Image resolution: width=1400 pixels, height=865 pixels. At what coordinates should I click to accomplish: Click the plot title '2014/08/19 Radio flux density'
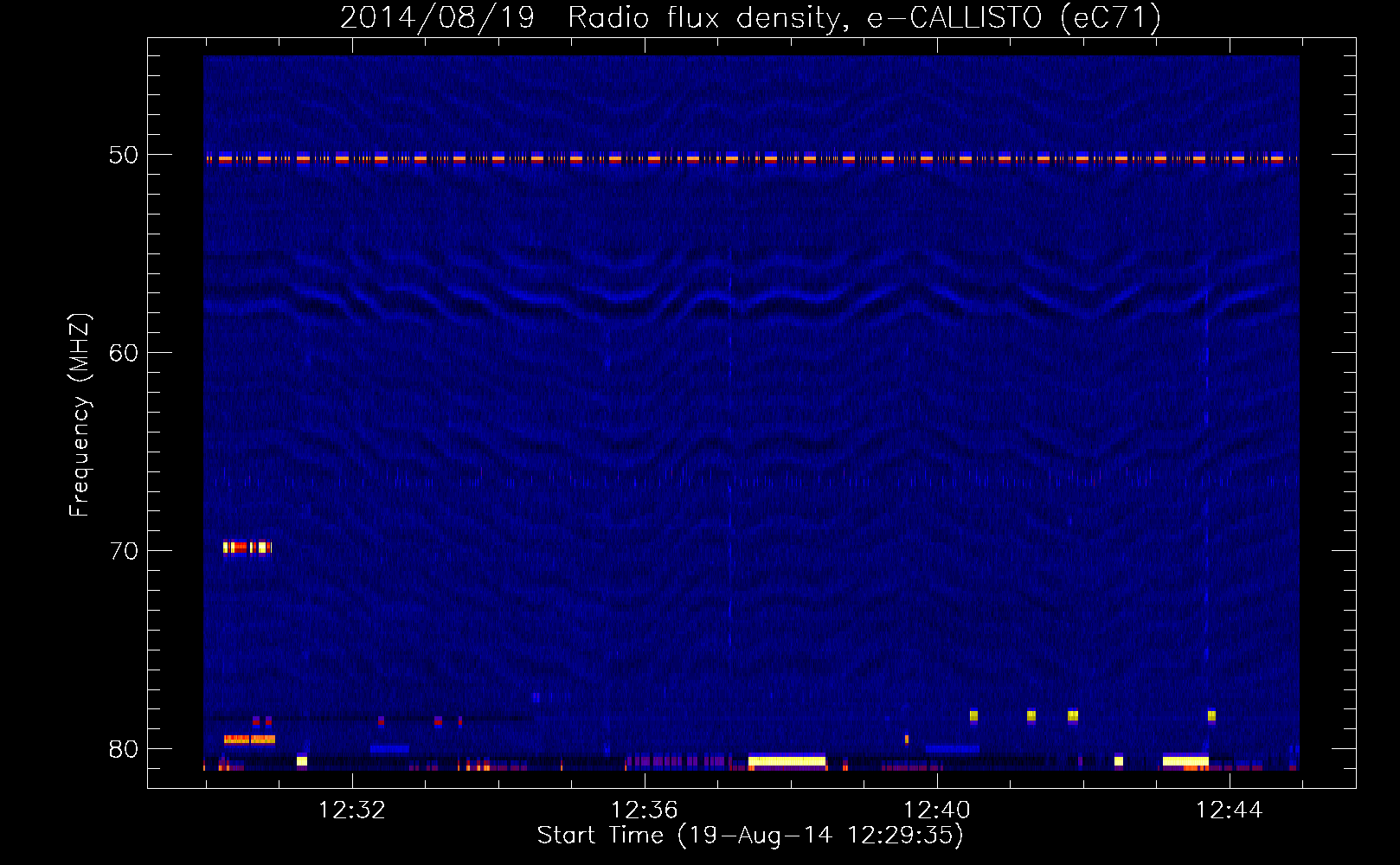coord(593,18)
